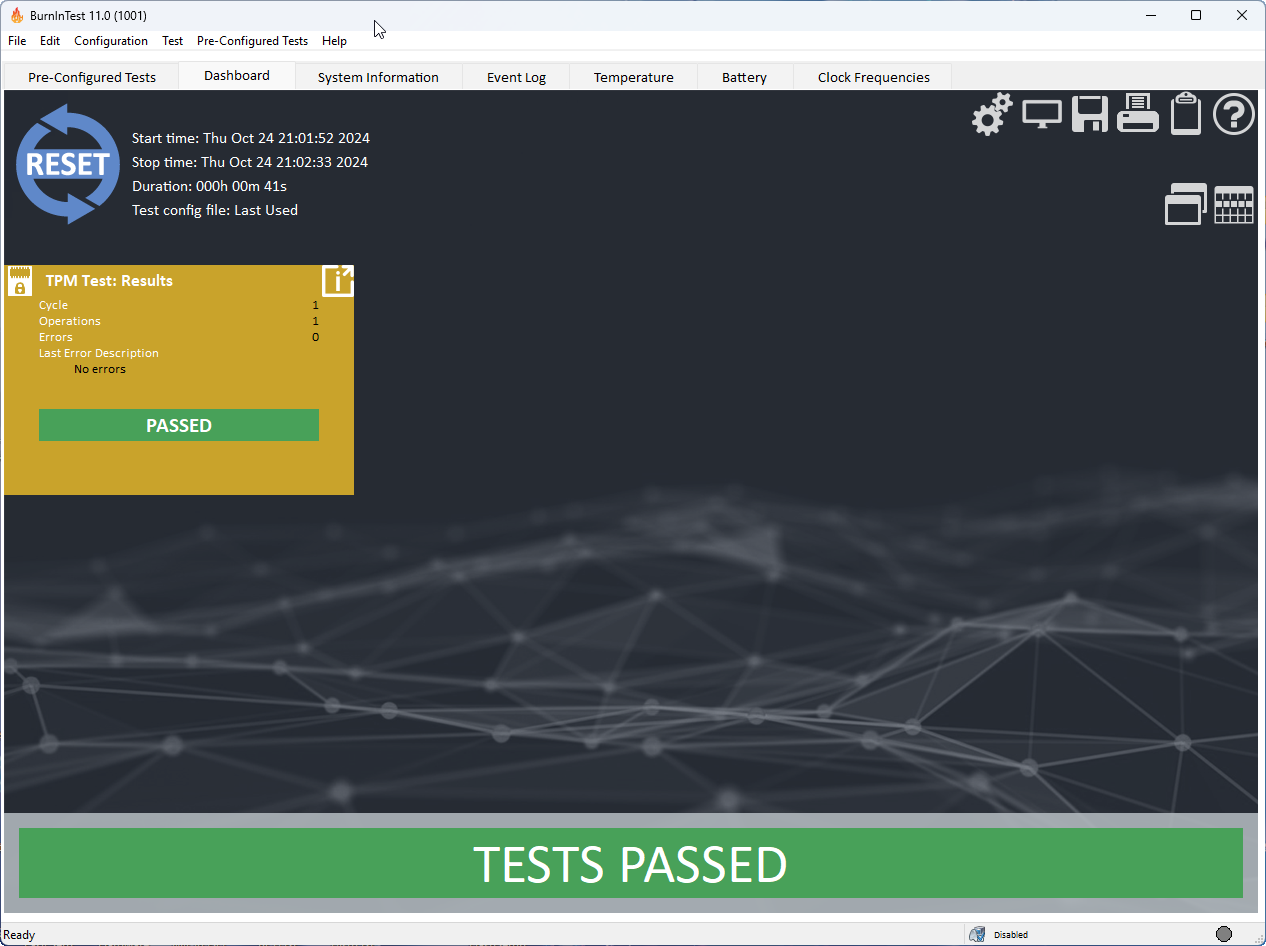This screenshot has height=946, width=1266.
Task: Close the BurnInTest window
Action: [1242, 15]
